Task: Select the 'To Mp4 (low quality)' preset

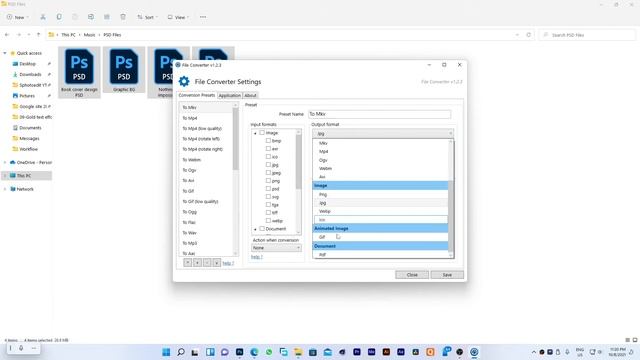Action: [x=206, y=129]
